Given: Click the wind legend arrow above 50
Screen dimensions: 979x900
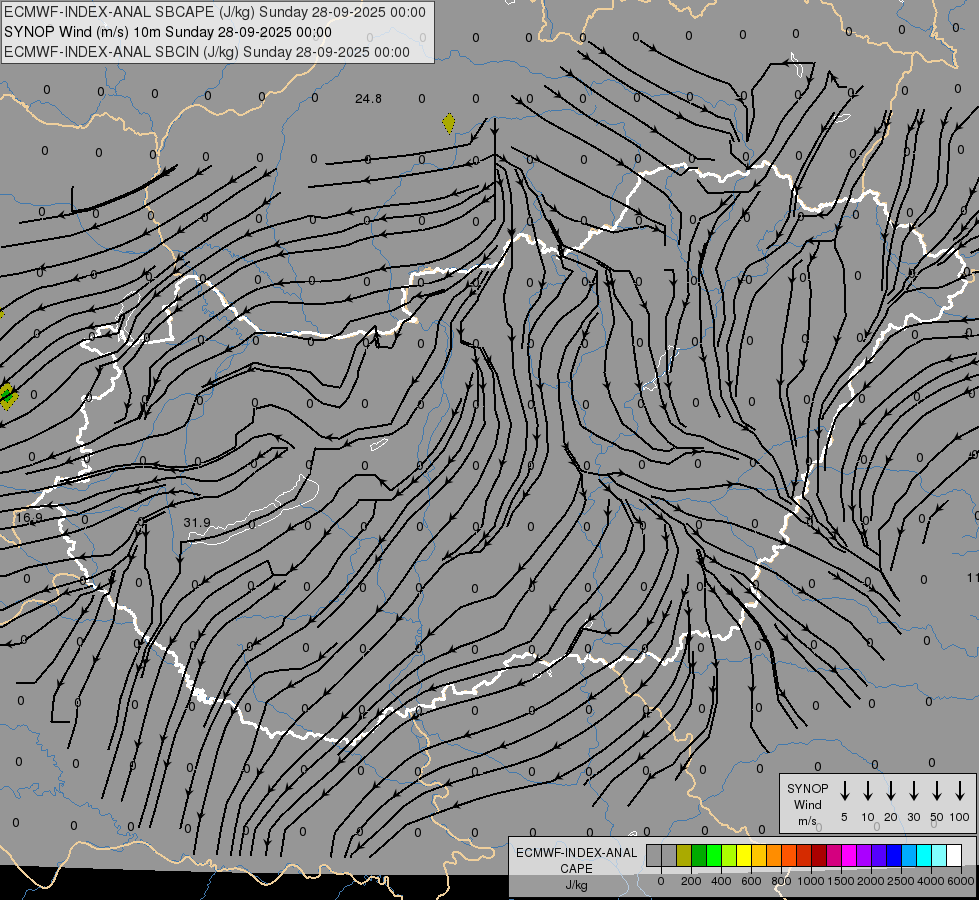Looking at the screenshot, I should pos(937,791).
